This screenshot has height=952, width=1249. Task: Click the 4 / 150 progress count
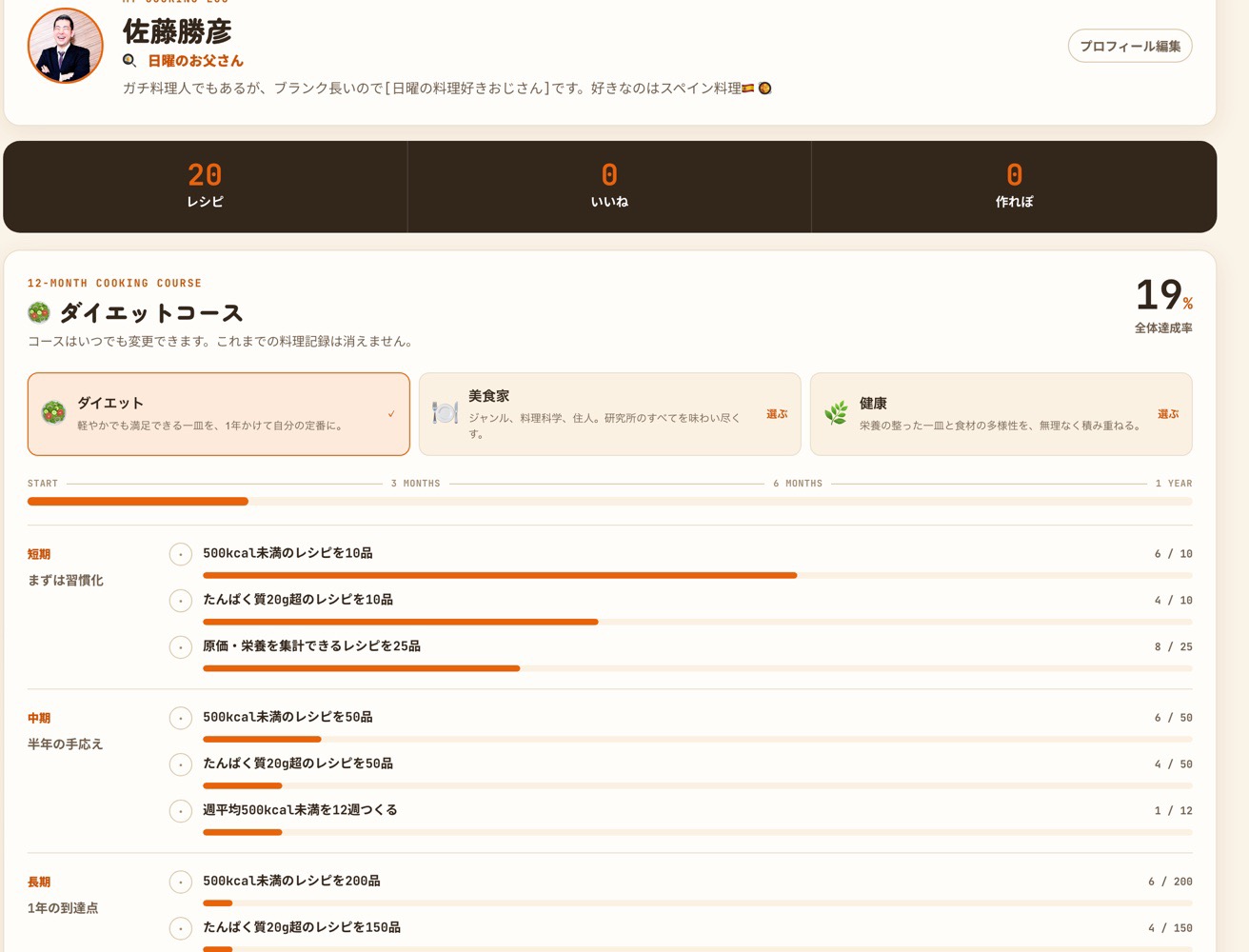pos(1170,928)
